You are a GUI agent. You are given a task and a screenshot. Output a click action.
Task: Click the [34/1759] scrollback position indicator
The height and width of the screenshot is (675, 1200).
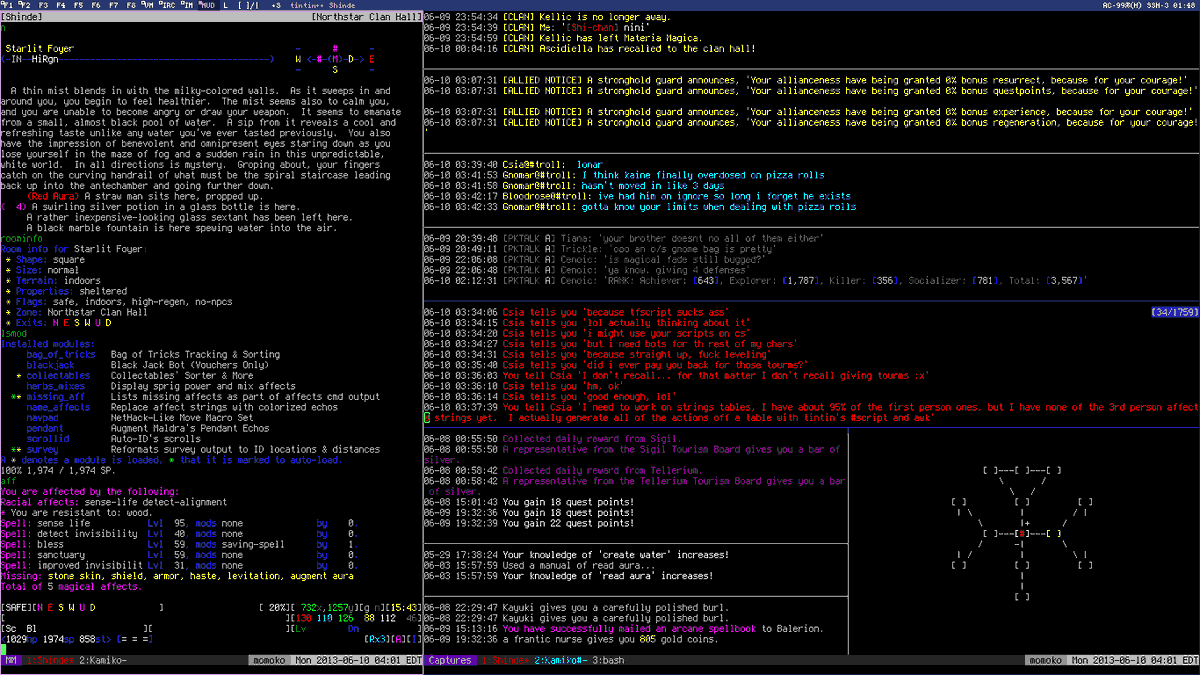tap(1173, 312)
